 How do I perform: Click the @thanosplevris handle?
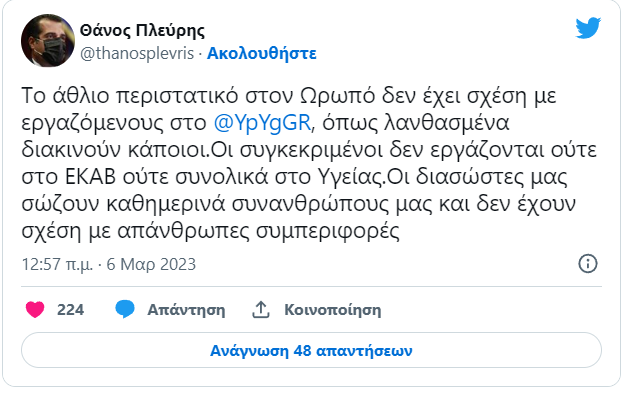point(137,53)
